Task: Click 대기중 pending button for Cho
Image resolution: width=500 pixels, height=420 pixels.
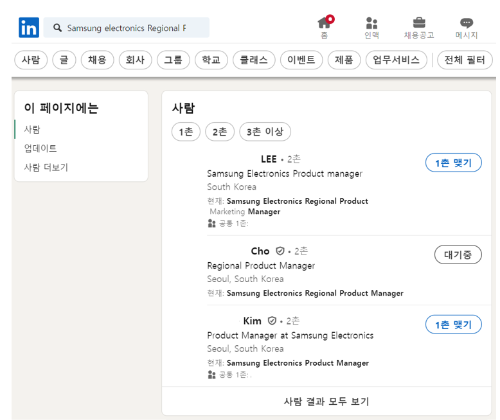Action: coord(458,255)
